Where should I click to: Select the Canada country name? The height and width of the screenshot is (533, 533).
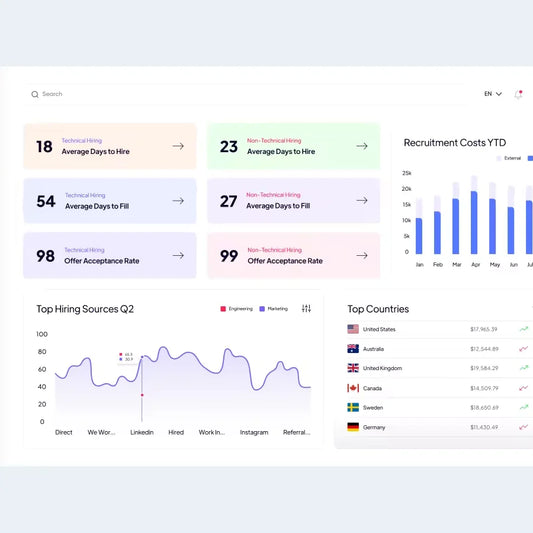[x=372, y=388]
